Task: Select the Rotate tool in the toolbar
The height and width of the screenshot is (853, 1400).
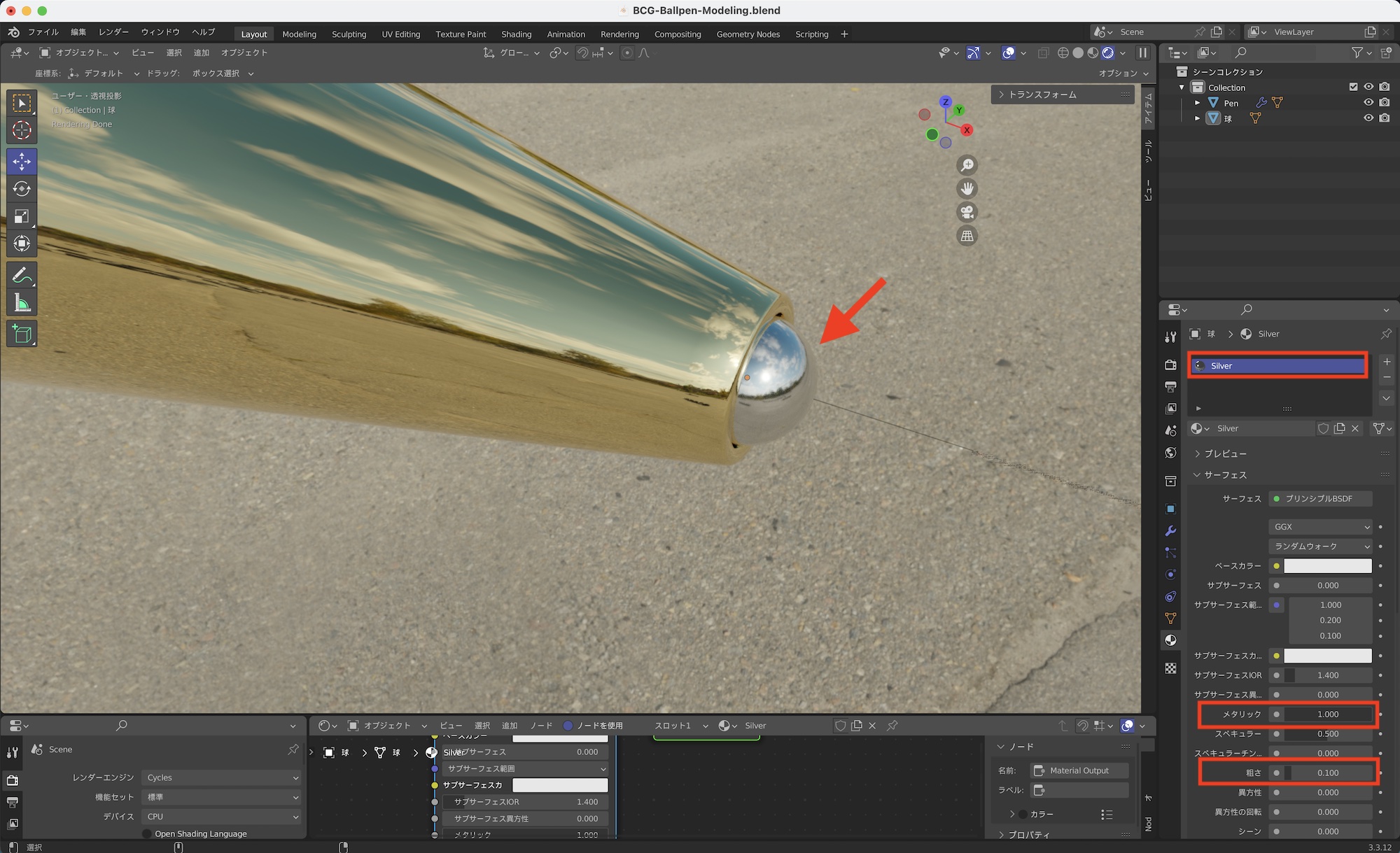Action: (x=22, y=189)
